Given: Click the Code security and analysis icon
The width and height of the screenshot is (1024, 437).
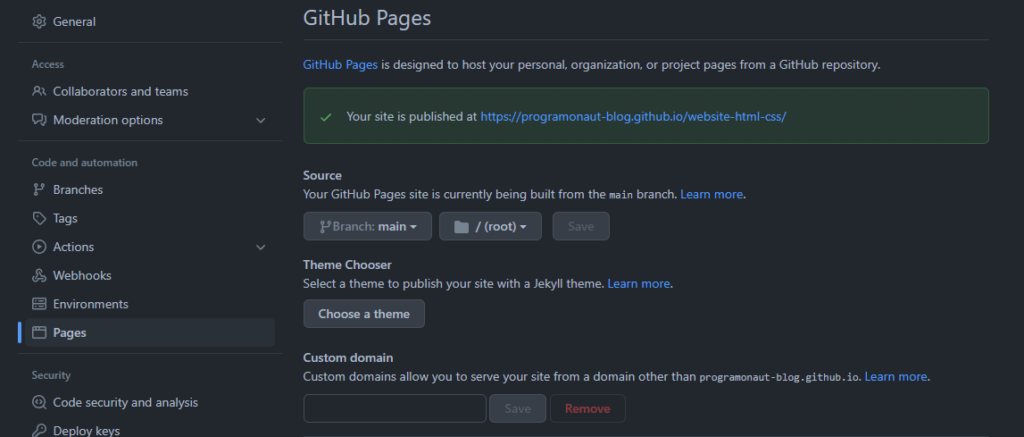Looking at the screenshot, I should pyautogui.click(x=39, y=402).
